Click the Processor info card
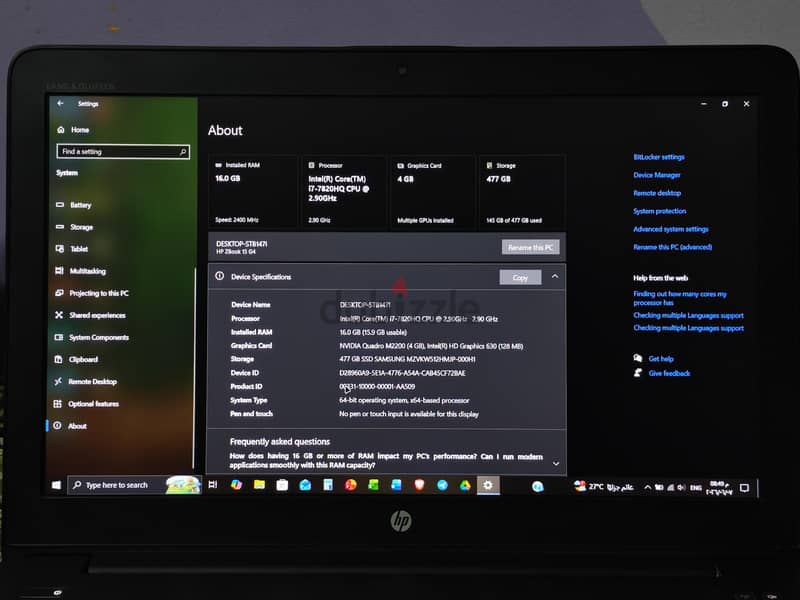 pyautogui.click(x=343, y=192)
